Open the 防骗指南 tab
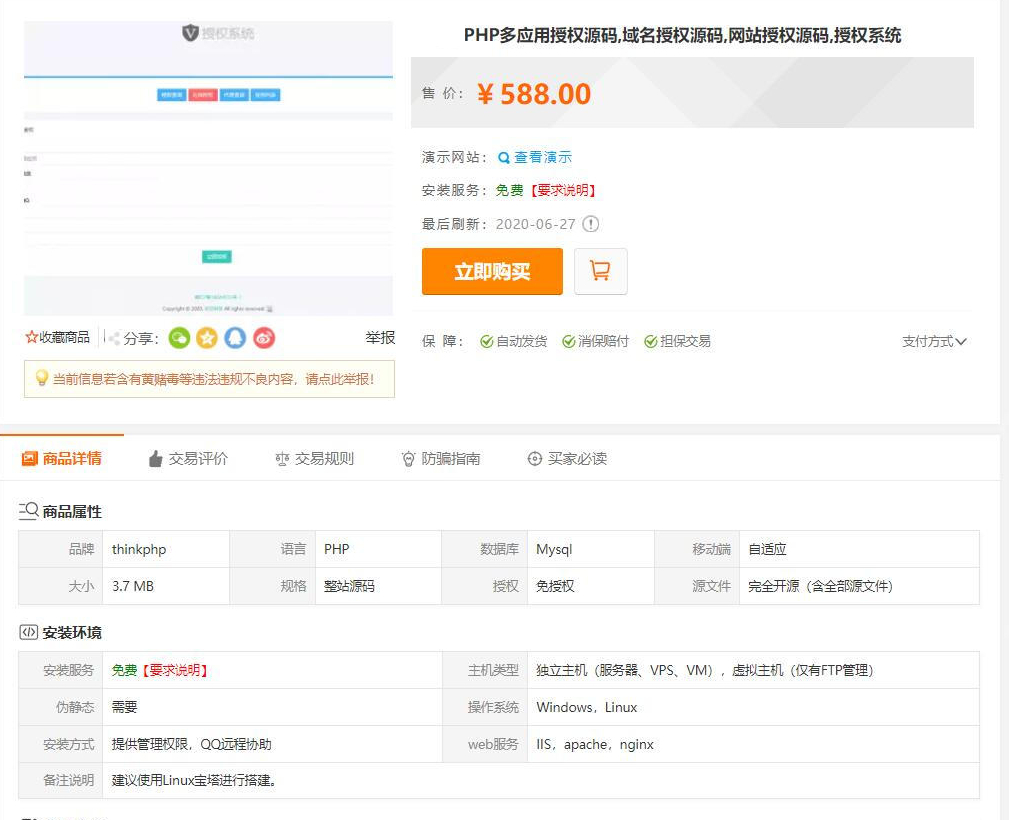The image size is (1009, 820). click(441, 459)
